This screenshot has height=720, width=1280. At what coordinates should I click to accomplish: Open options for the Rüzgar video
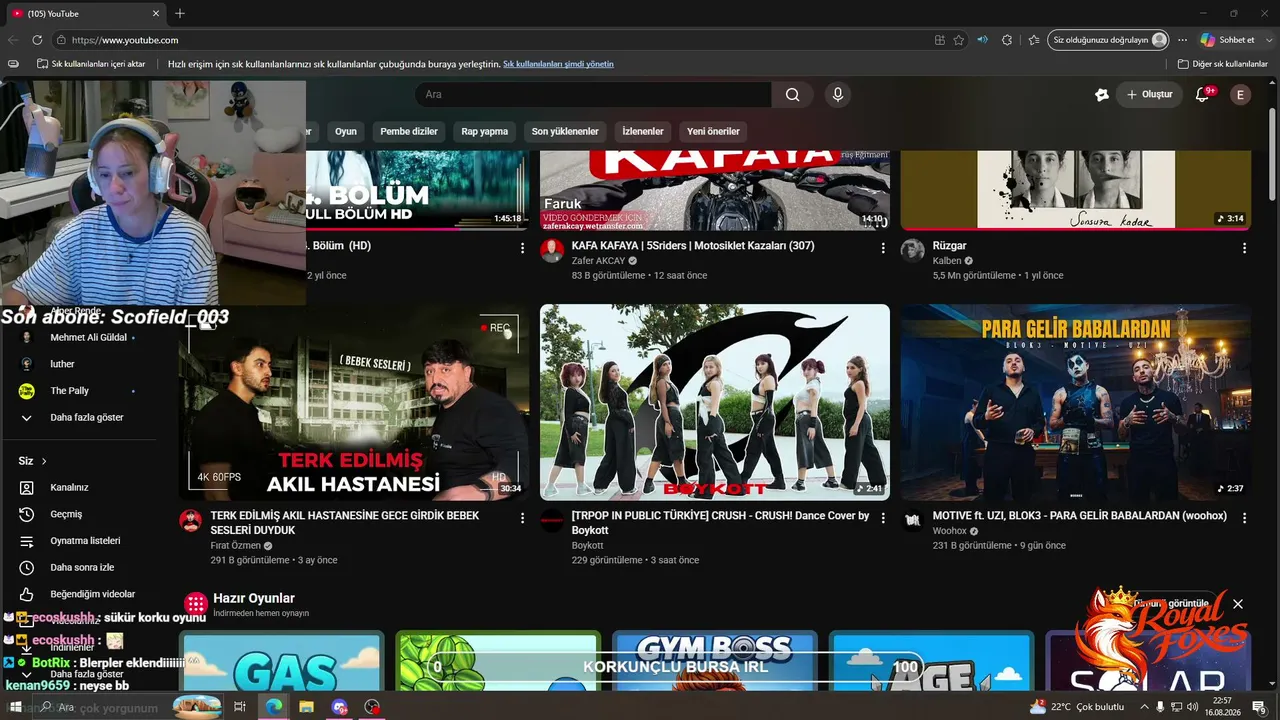(1244, 248)
